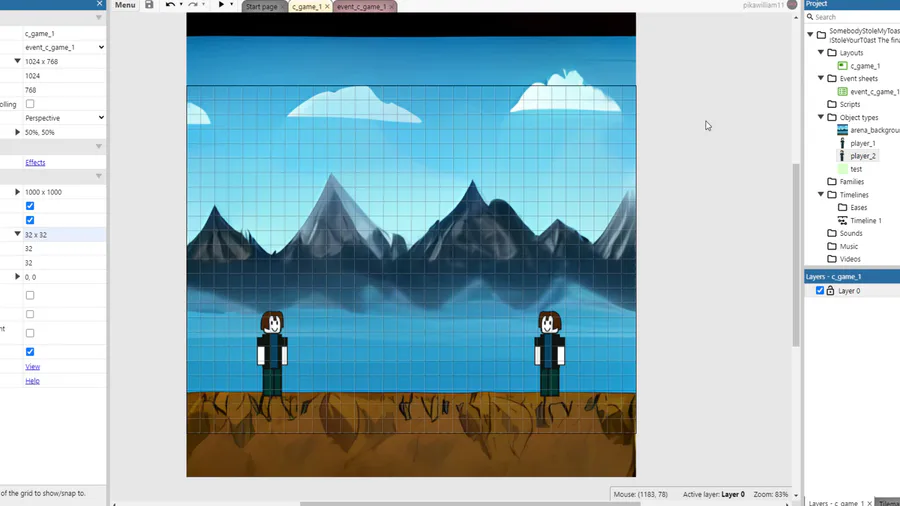
Task: Click the Zoom: 83% status text
Action: (771, 494)
